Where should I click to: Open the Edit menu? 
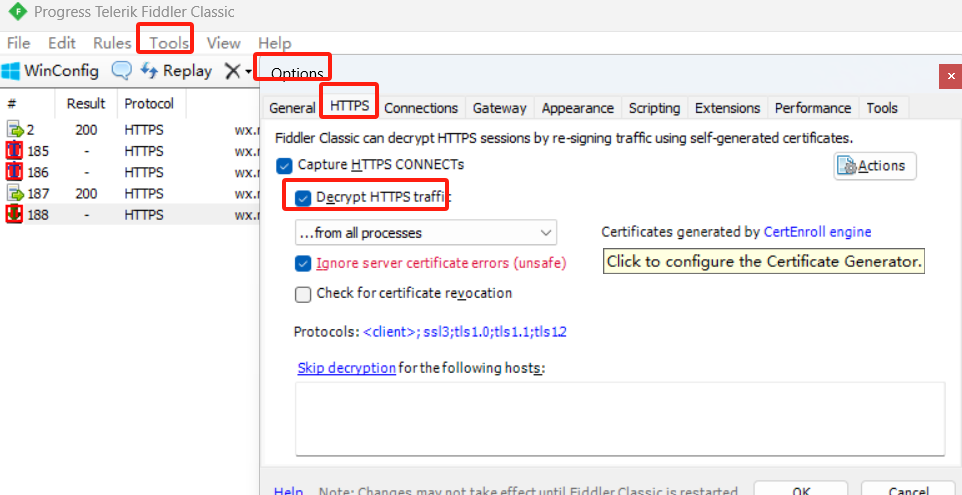coord(62,43)
